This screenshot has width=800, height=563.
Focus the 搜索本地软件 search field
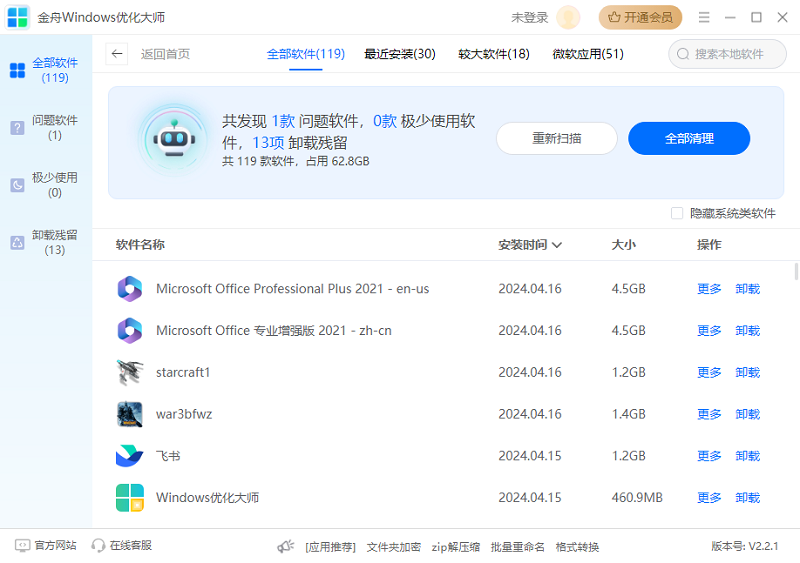tap(727, 54)
